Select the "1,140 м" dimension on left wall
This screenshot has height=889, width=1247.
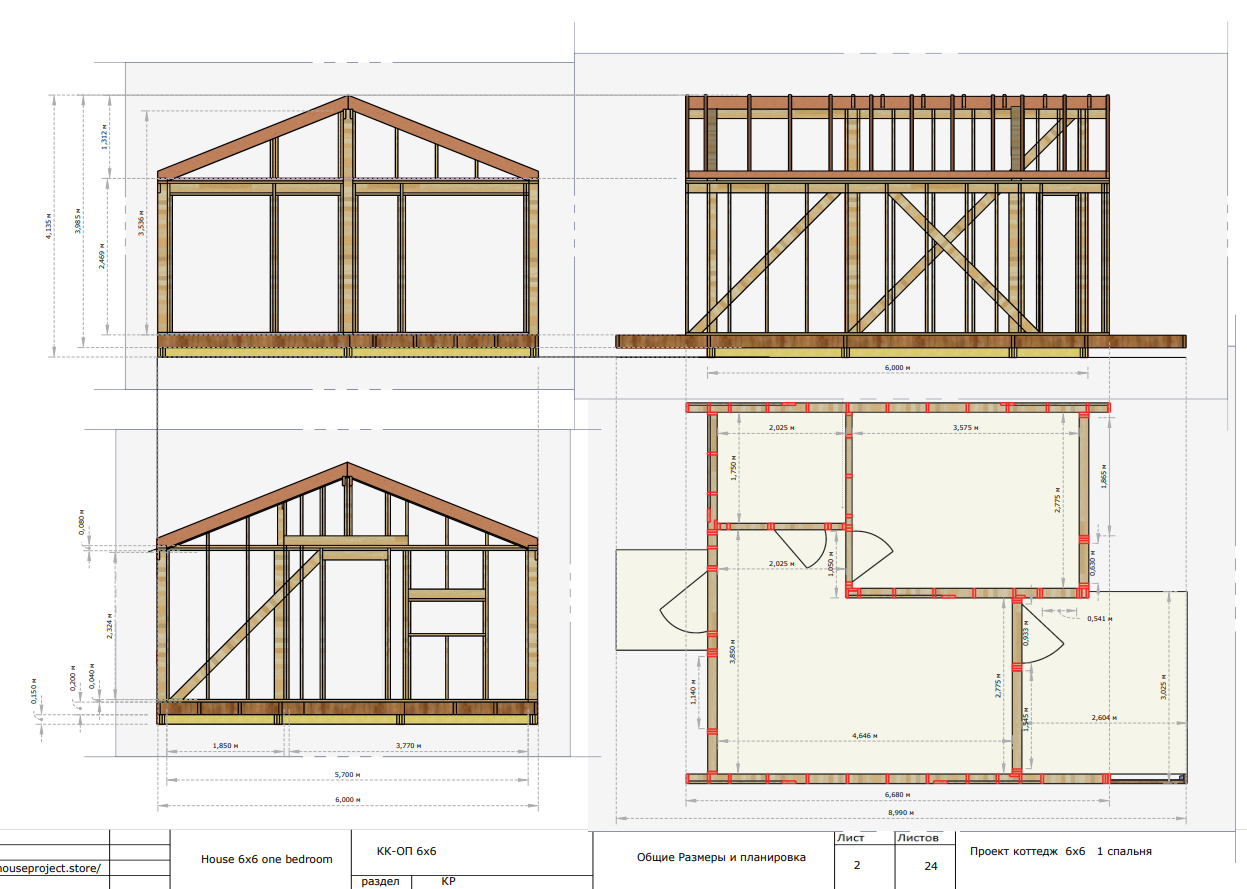[x=693, y=691]
